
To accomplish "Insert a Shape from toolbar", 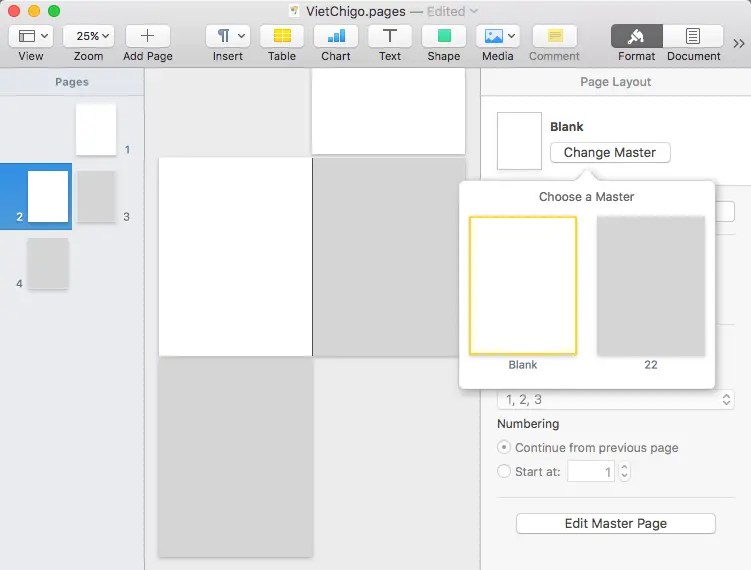I will point(444,36).
